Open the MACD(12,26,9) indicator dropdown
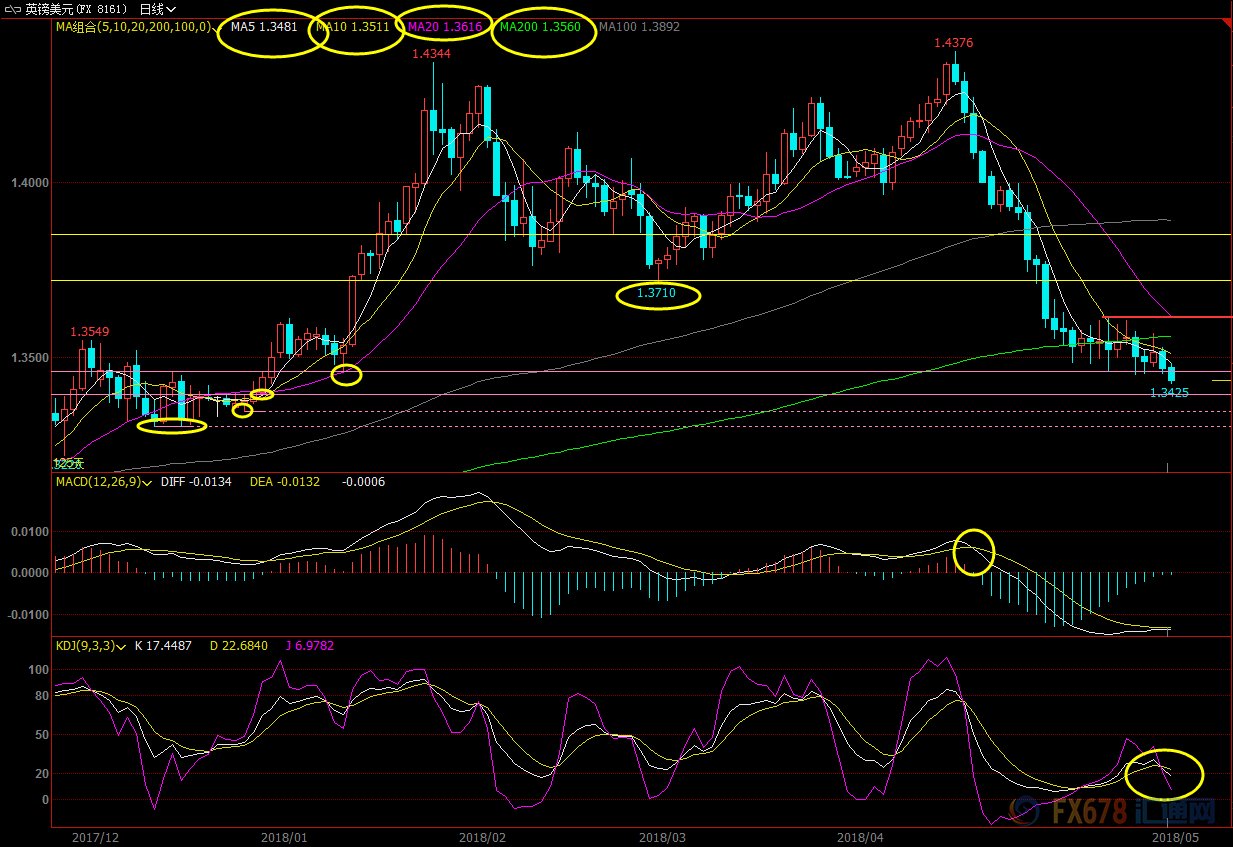 click(147, 482)
